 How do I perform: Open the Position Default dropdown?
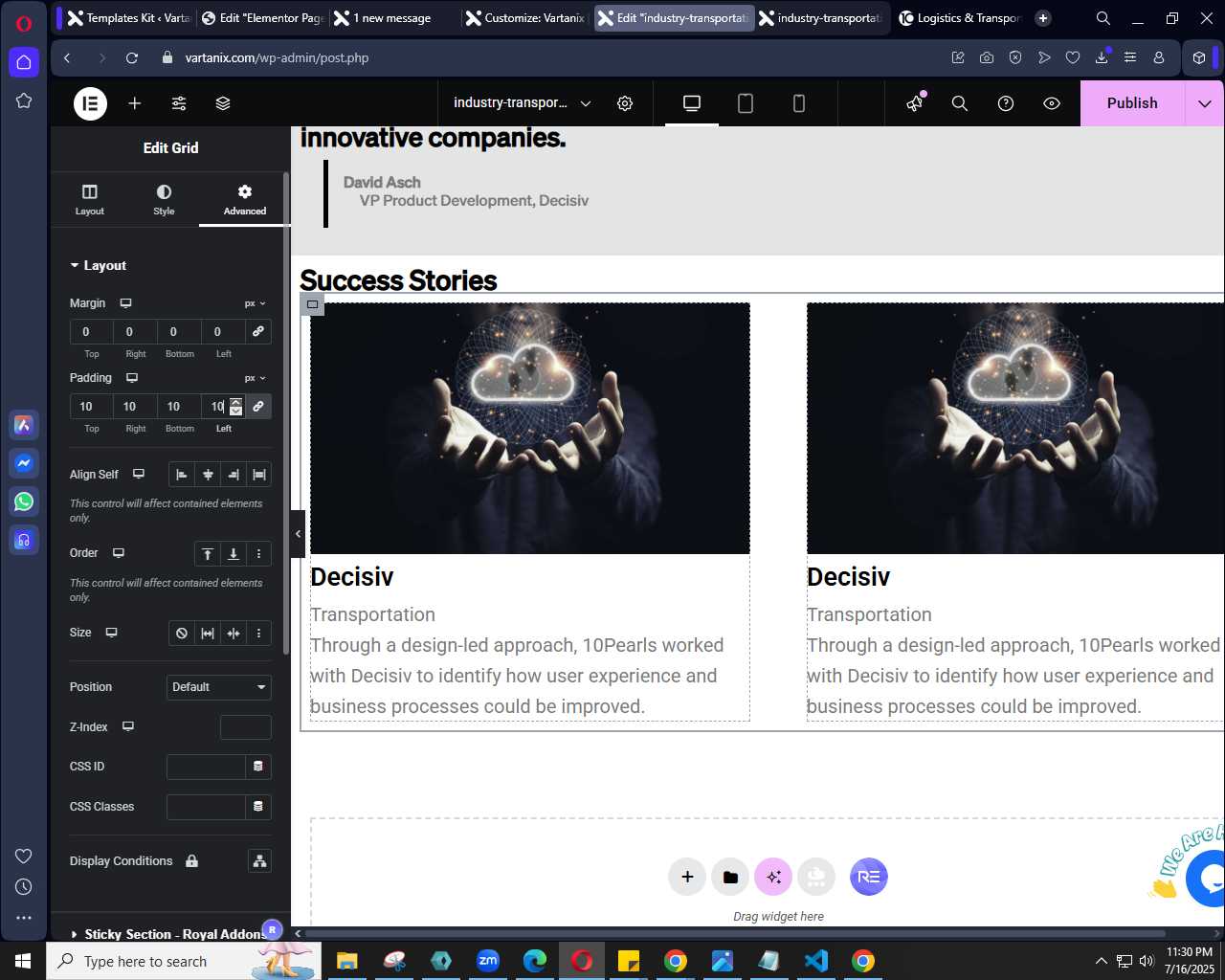tap(219, 687)
